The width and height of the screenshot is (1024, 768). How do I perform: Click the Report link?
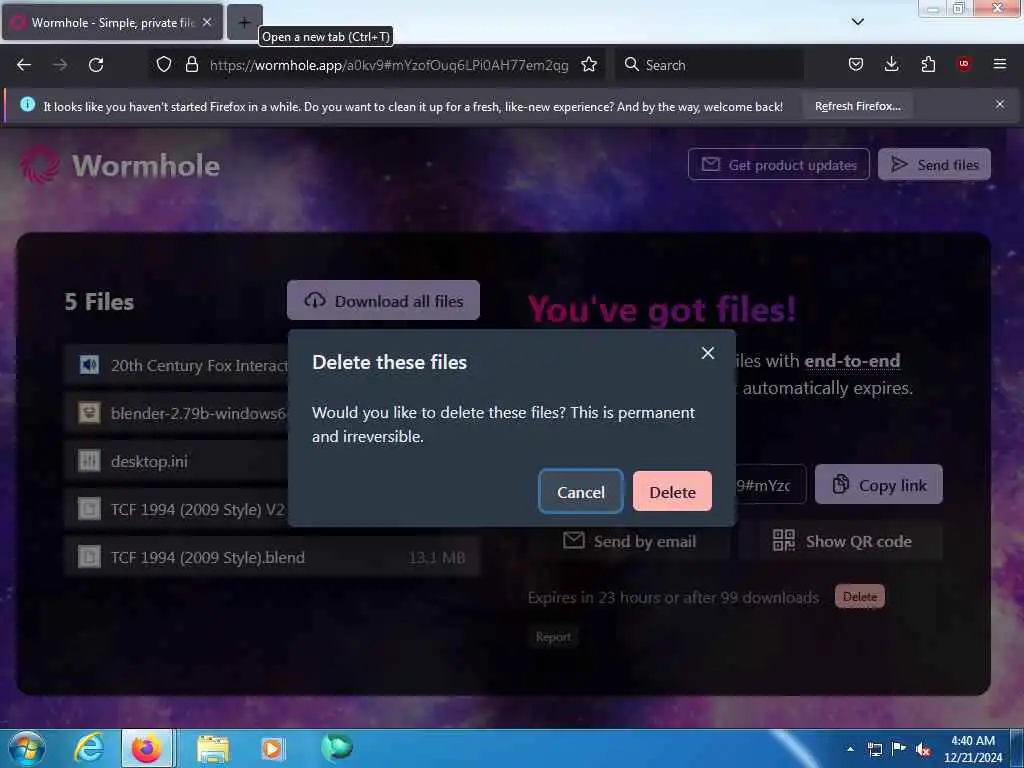point(553,637)
